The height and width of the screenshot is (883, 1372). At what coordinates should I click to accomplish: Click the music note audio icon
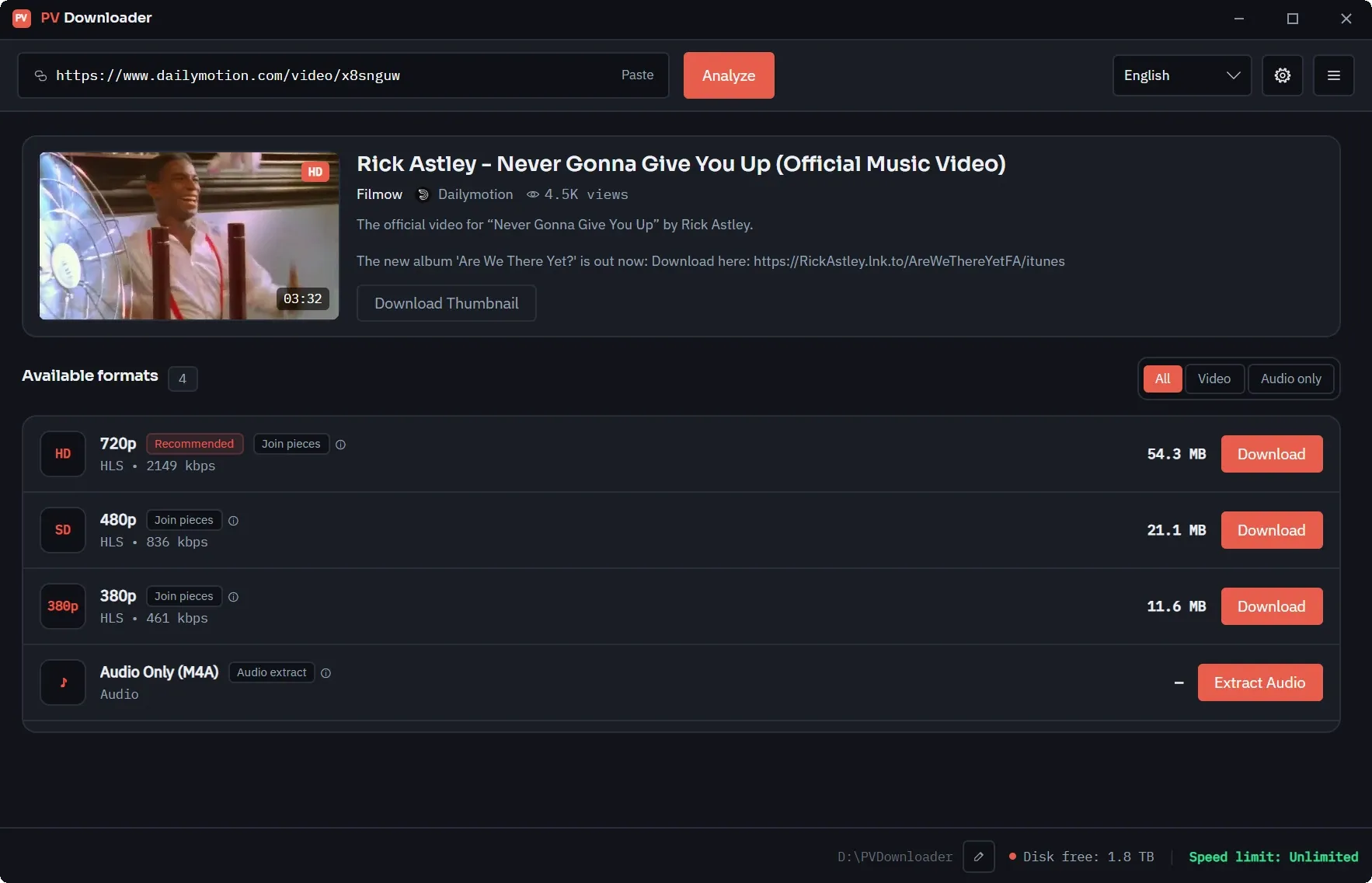63,682
